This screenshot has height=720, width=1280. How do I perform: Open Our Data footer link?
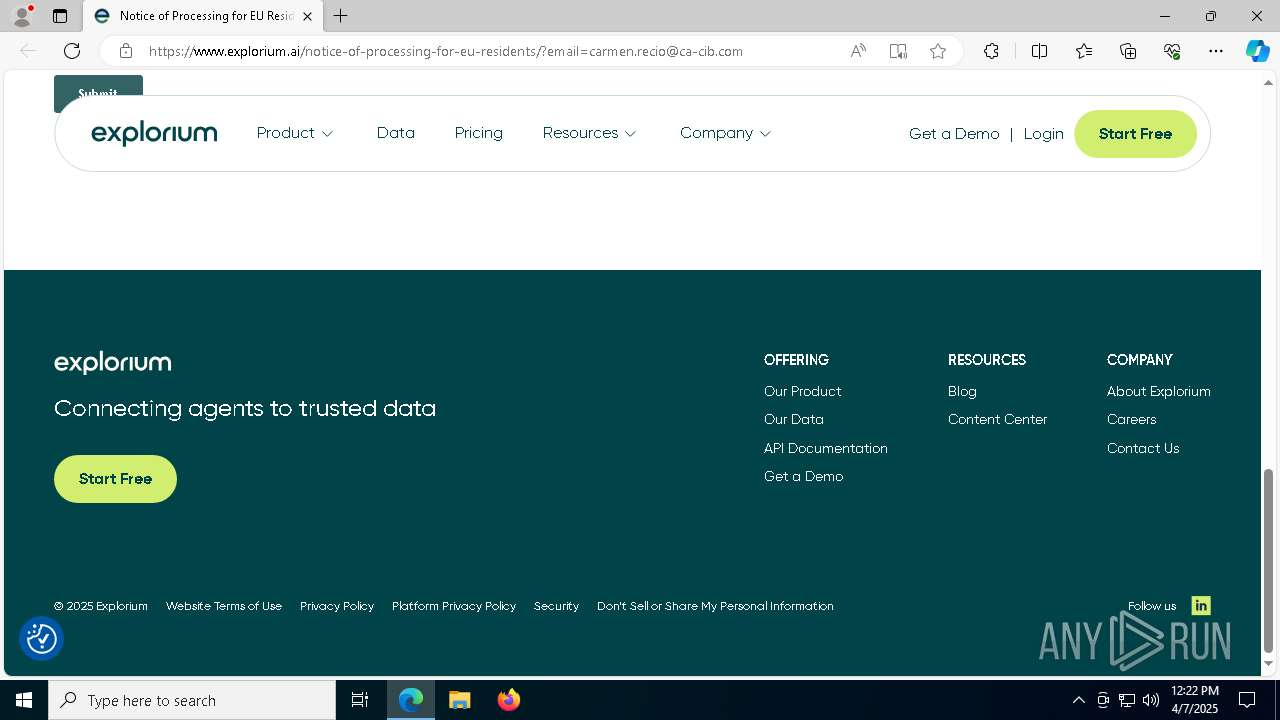click(794, 420)
